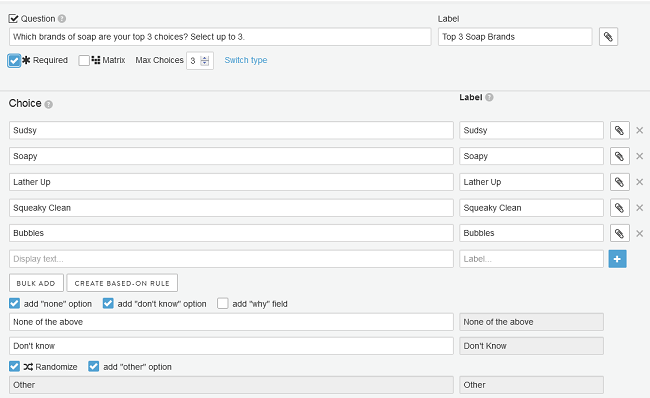Open help icon next to Question heading
This screenshot has height=398, width=650.
click(x=62, y=19)
